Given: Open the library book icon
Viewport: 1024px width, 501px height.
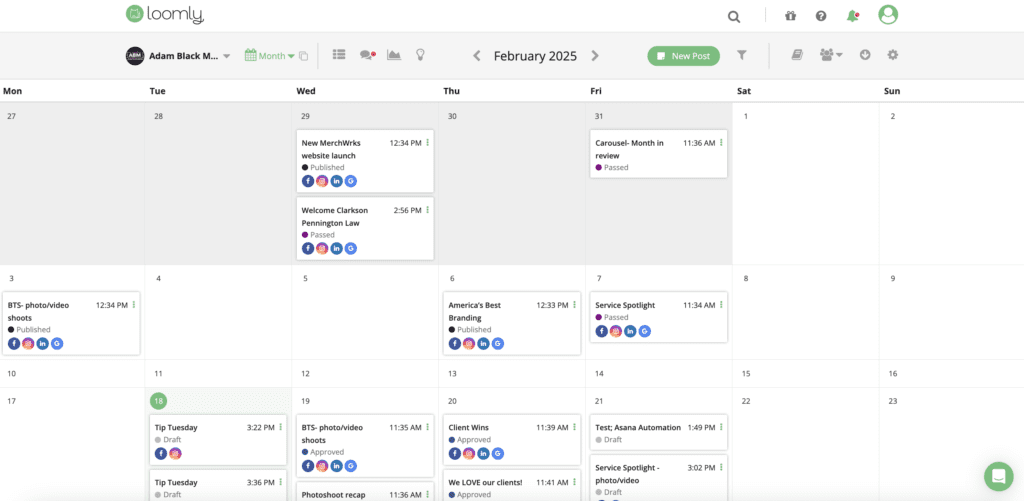Looking at the screenshot, I should click(797, 56).
